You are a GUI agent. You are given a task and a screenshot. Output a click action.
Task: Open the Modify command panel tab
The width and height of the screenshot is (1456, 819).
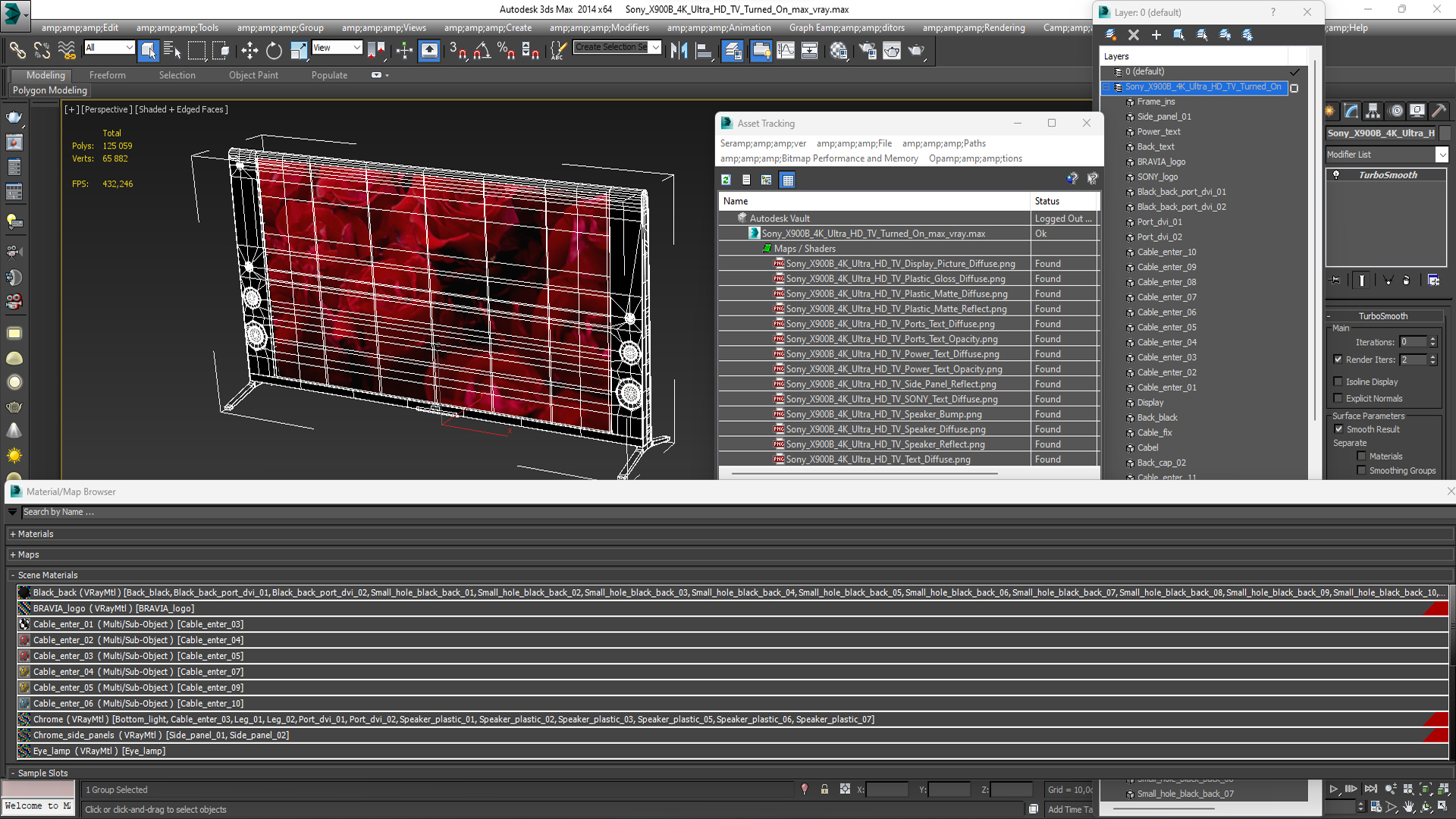click(1351, 111)
